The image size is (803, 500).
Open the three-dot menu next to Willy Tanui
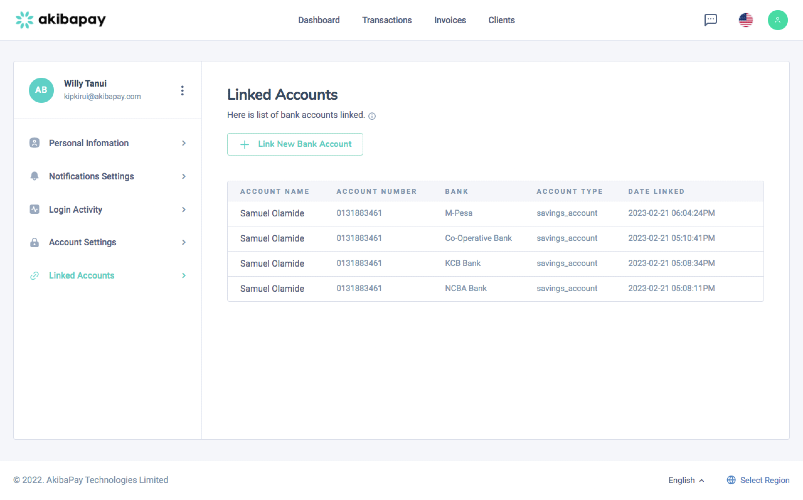tap(182, 91)
